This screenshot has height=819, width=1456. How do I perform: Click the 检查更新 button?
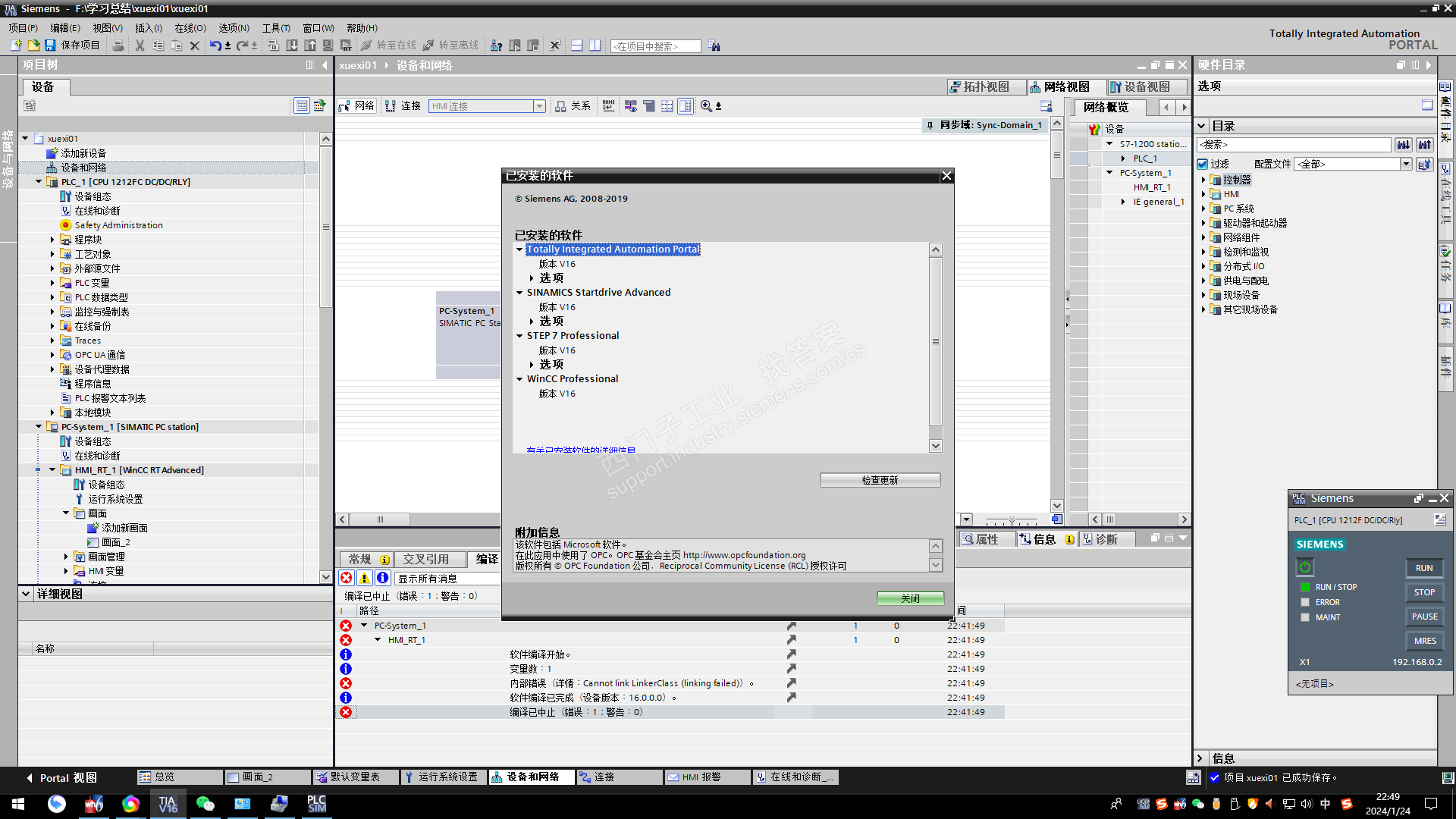(880, 480)
